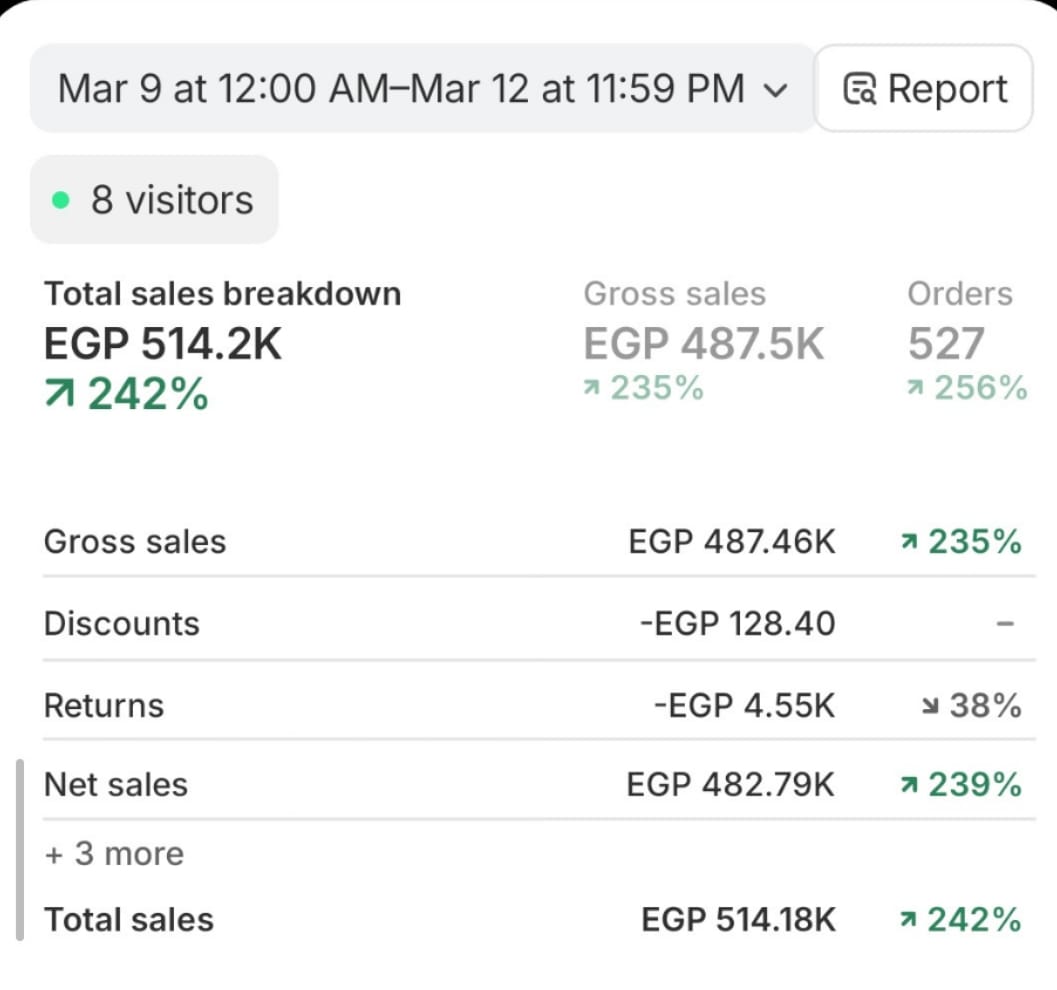Switch to the Gross sales metric tab
This screenshot has width=1057, height=990.
pos(704,340)
